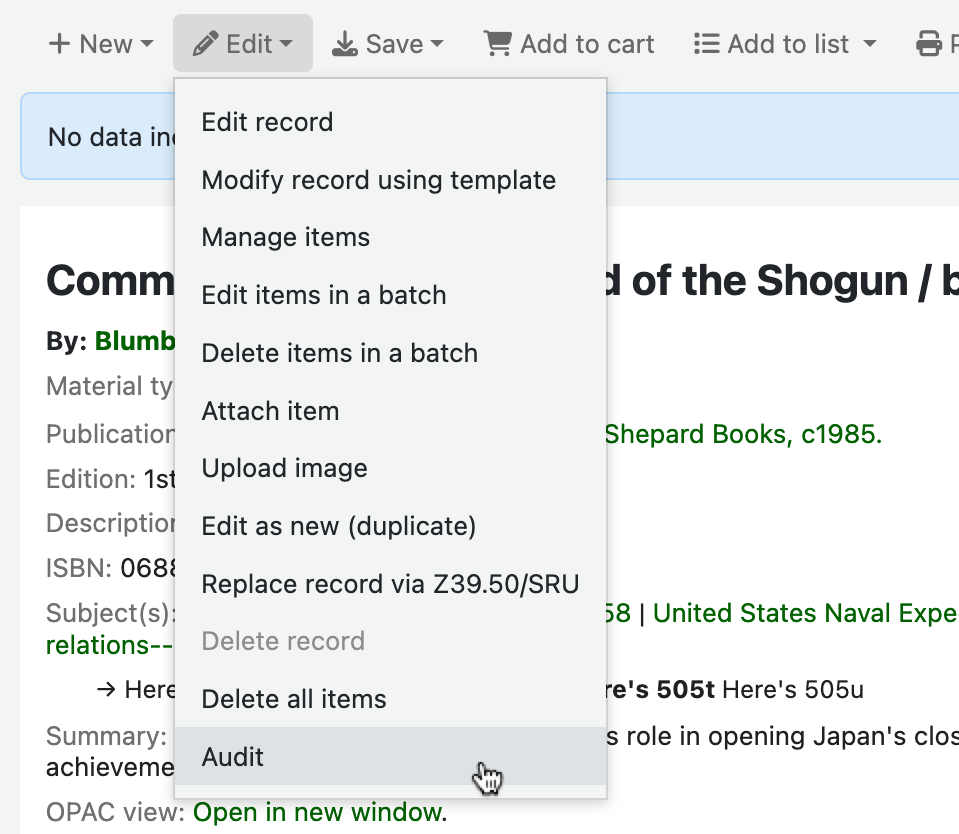Click the pencil icon on Edit button
The image size is (959, 834).
(x=205, y=45)
